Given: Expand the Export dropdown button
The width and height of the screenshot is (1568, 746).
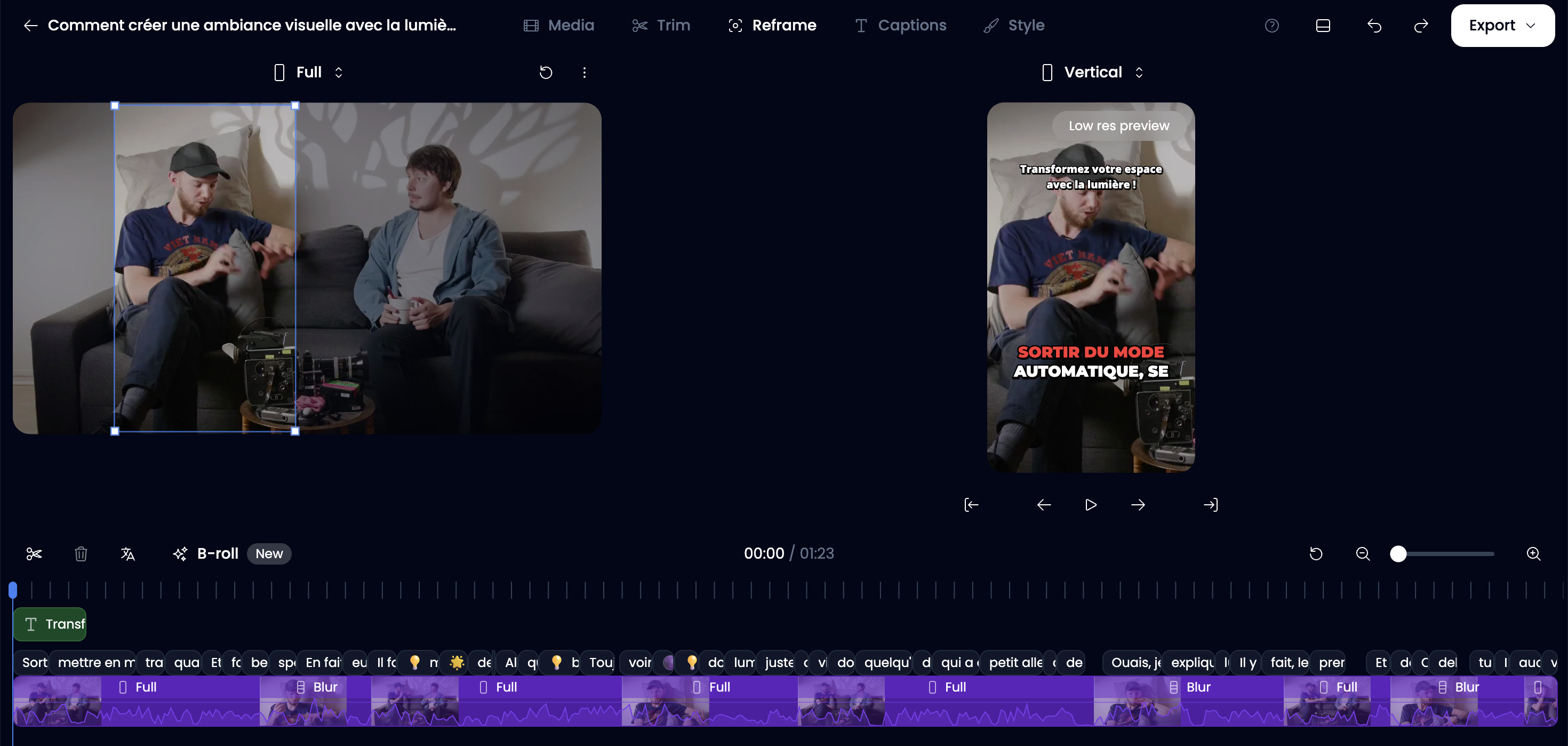Looking at the screenshot, I should click(x=1502, y=26).
